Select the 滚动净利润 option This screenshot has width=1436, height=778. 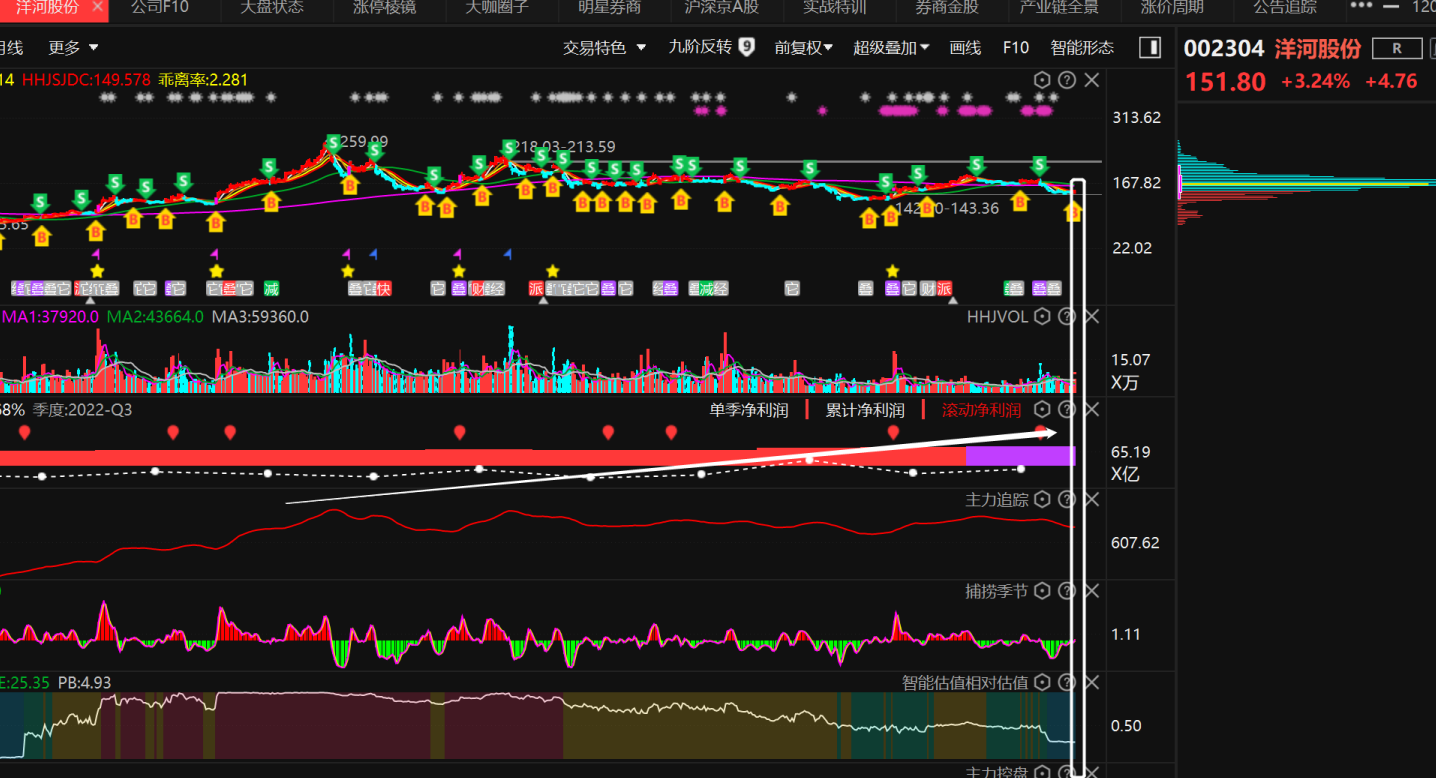(981, 410)
